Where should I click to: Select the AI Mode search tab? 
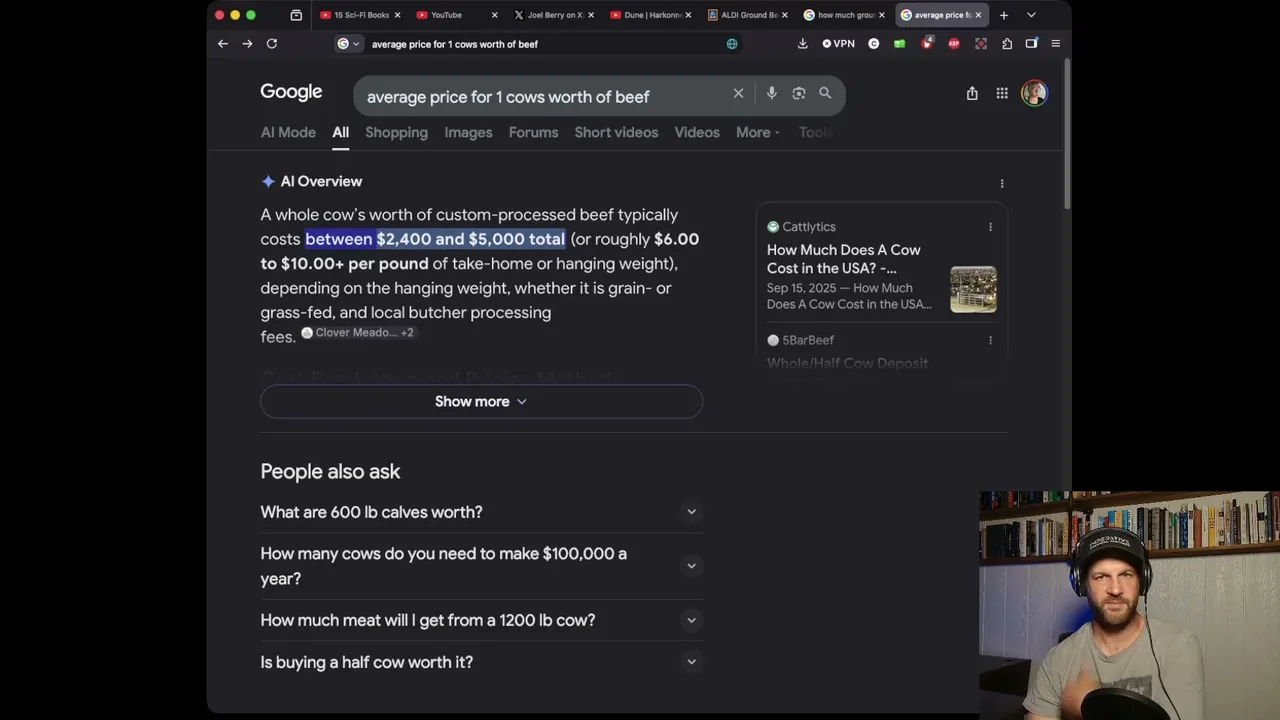[x=288, y=132]
